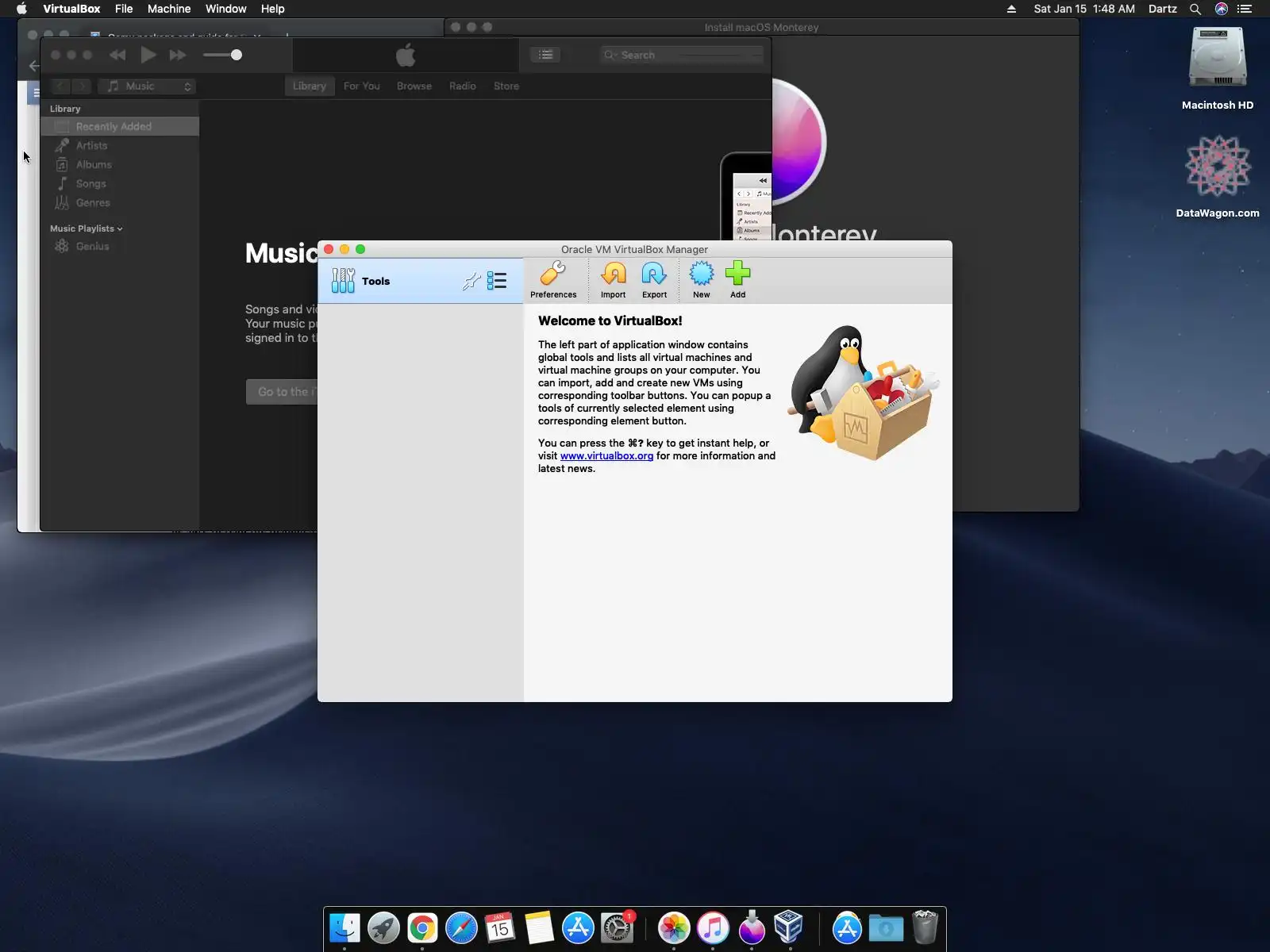This screenshot has width=1270, height=952.
Task: Open the Apple menu
Action: tap(21, 9)
